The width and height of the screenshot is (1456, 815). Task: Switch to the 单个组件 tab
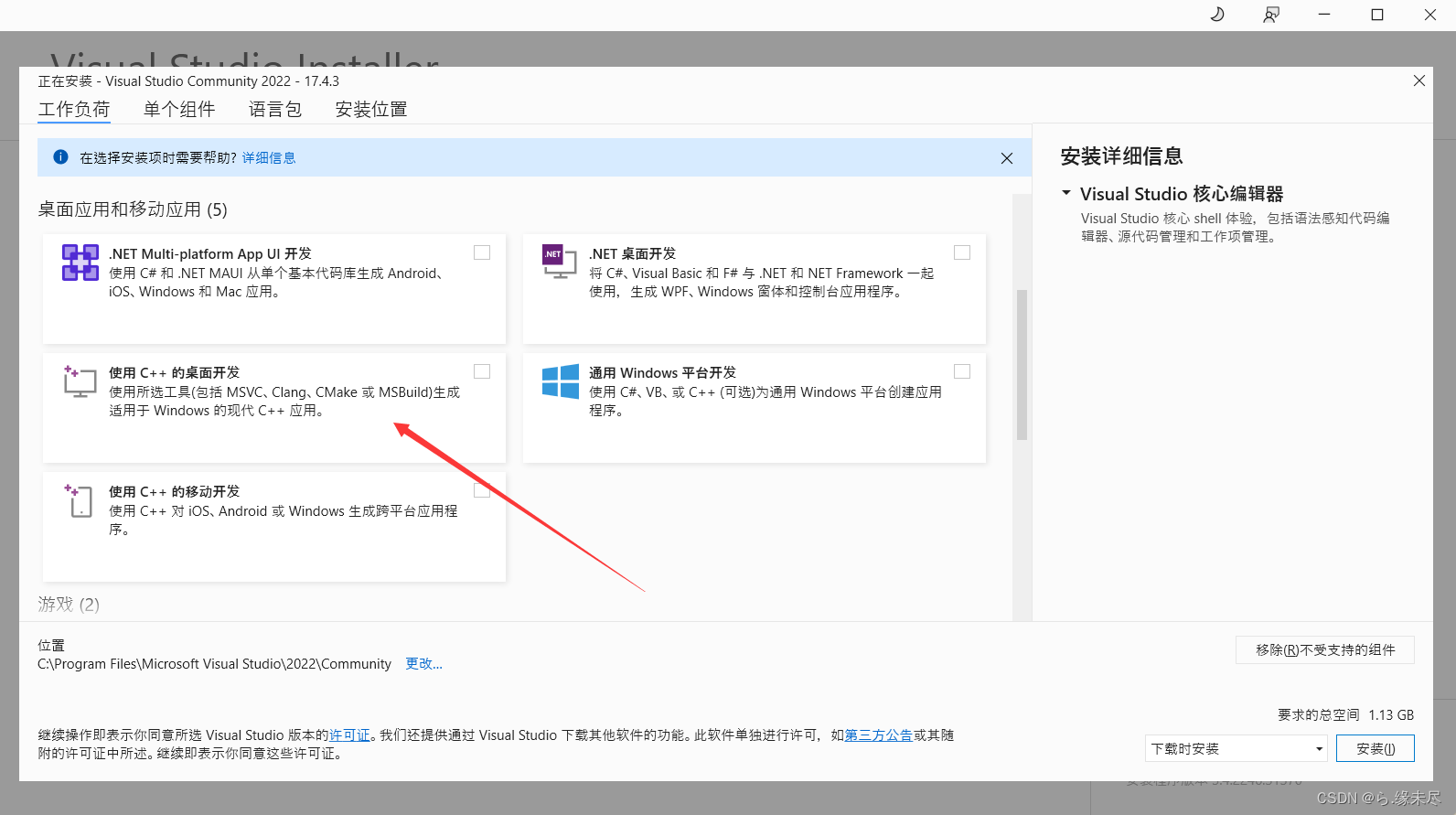click(179, 110)
